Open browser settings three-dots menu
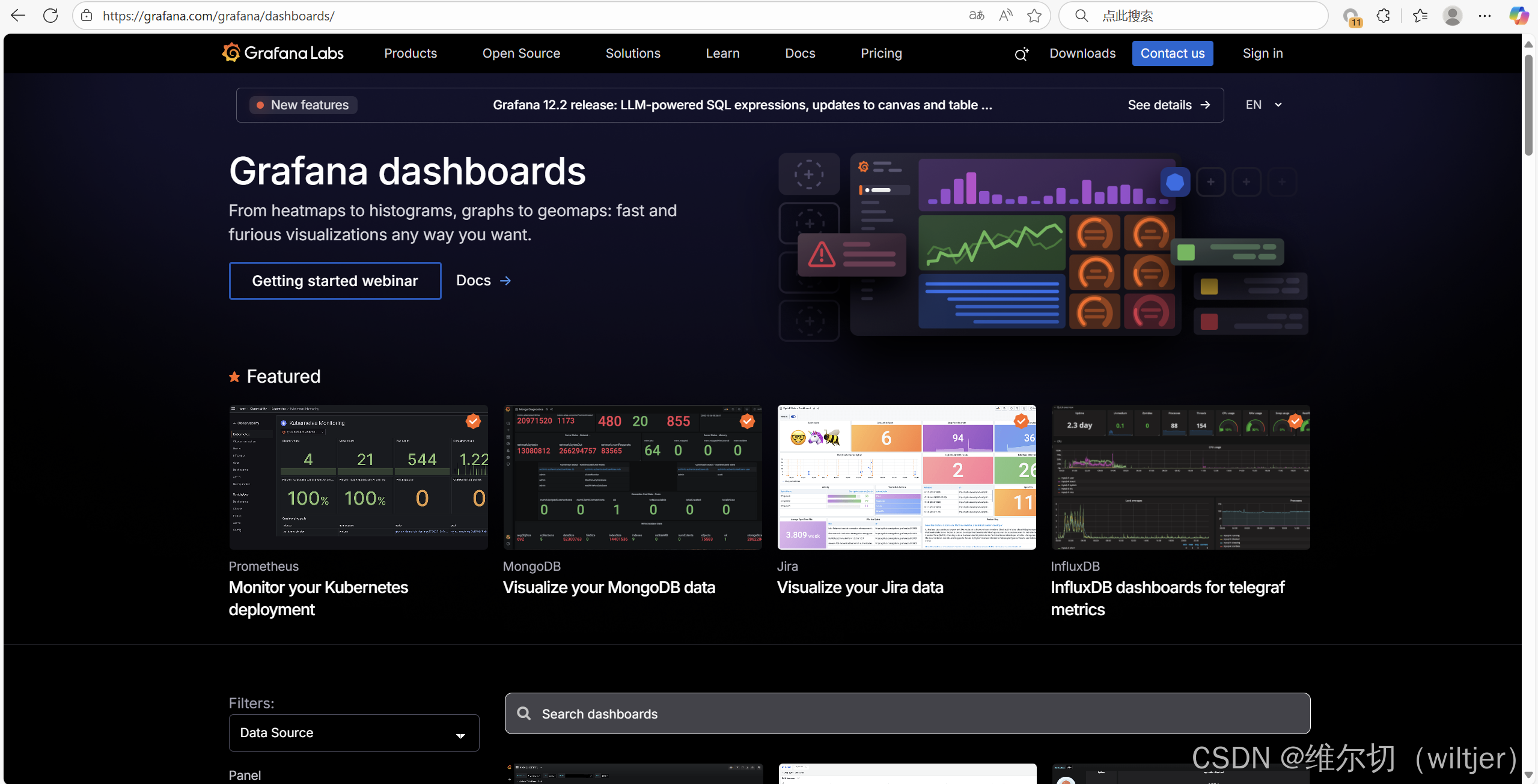The image size is (1538, 784). [x=1485, y=16]
